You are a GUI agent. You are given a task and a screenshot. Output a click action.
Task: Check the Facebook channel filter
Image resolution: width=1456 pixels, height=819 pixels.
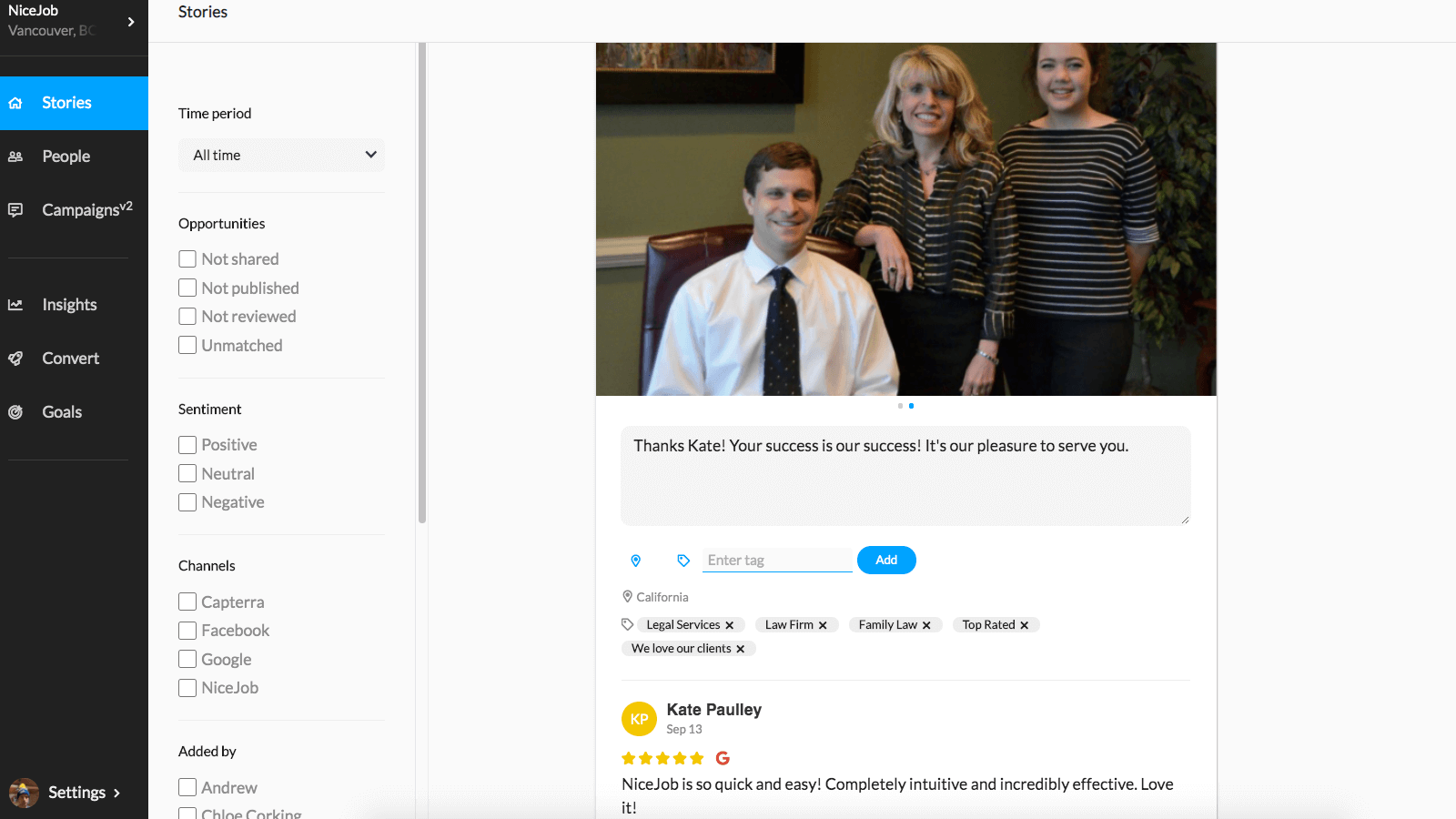click(x=187, y=631)
